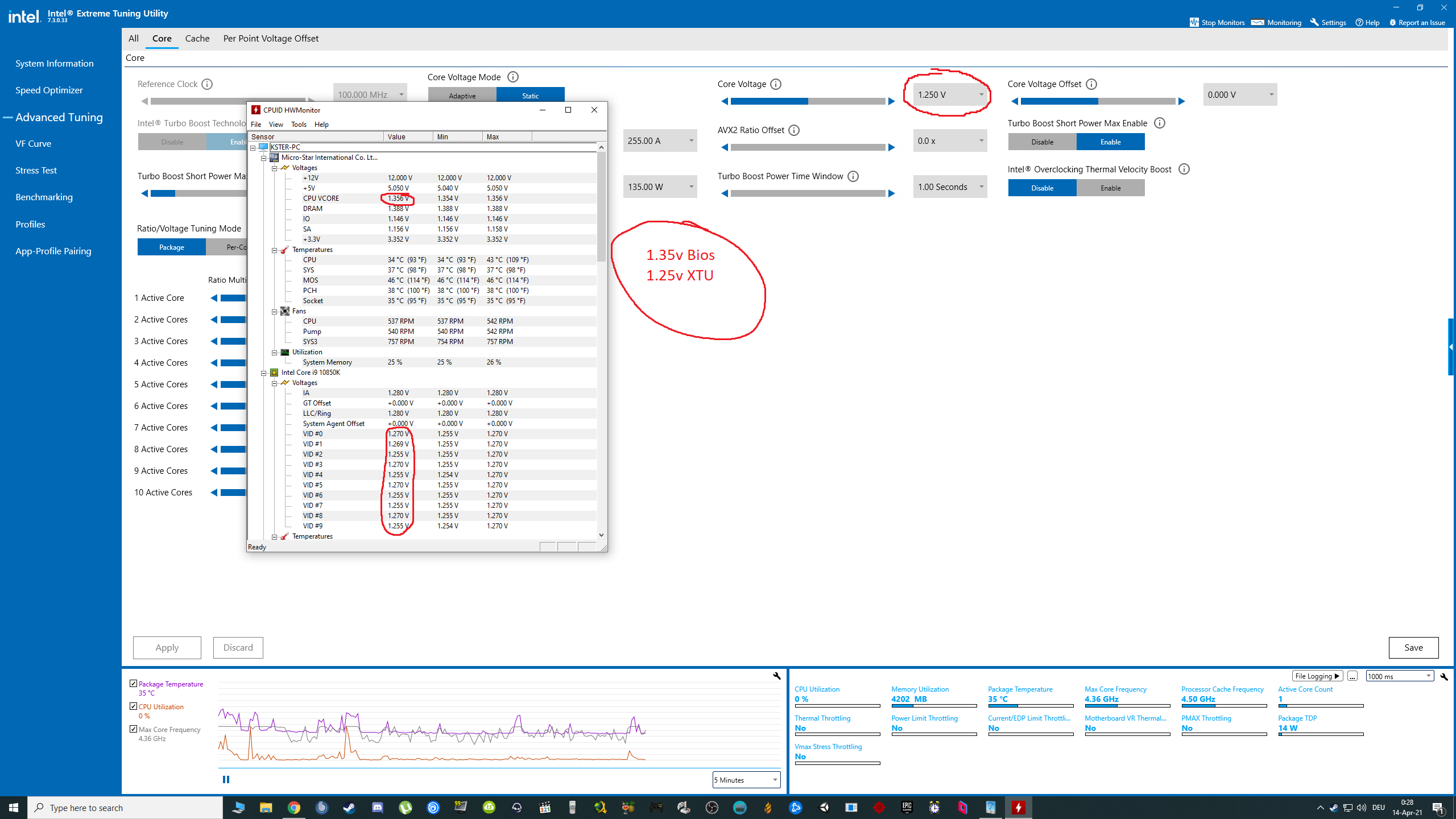The height and width of the screenshot is (819, 1456).
Task: Click the Core Voltage Mode info icon
Action: 513,77
